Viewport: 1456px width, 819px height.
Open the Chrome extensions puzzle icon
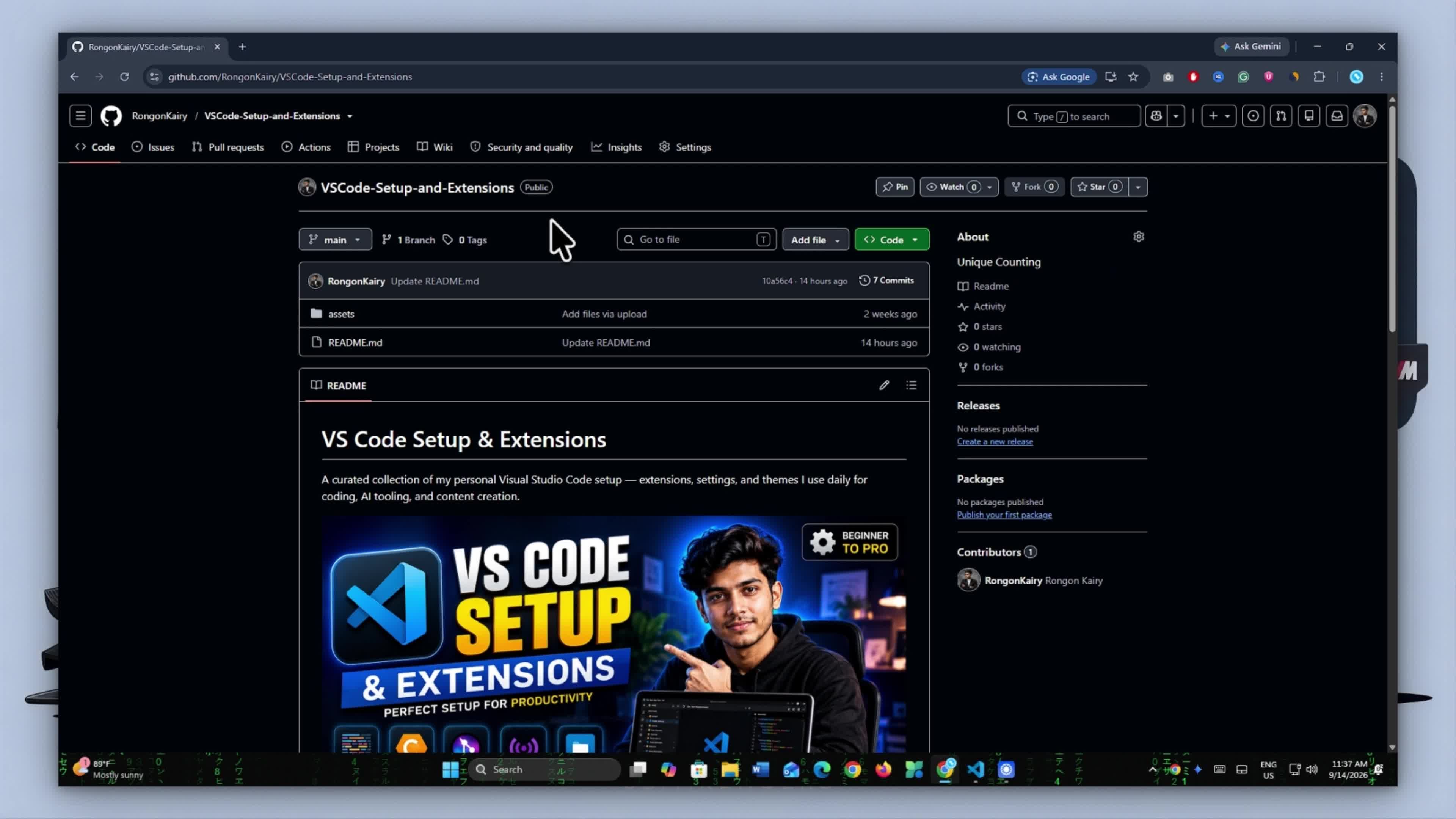1319,77
